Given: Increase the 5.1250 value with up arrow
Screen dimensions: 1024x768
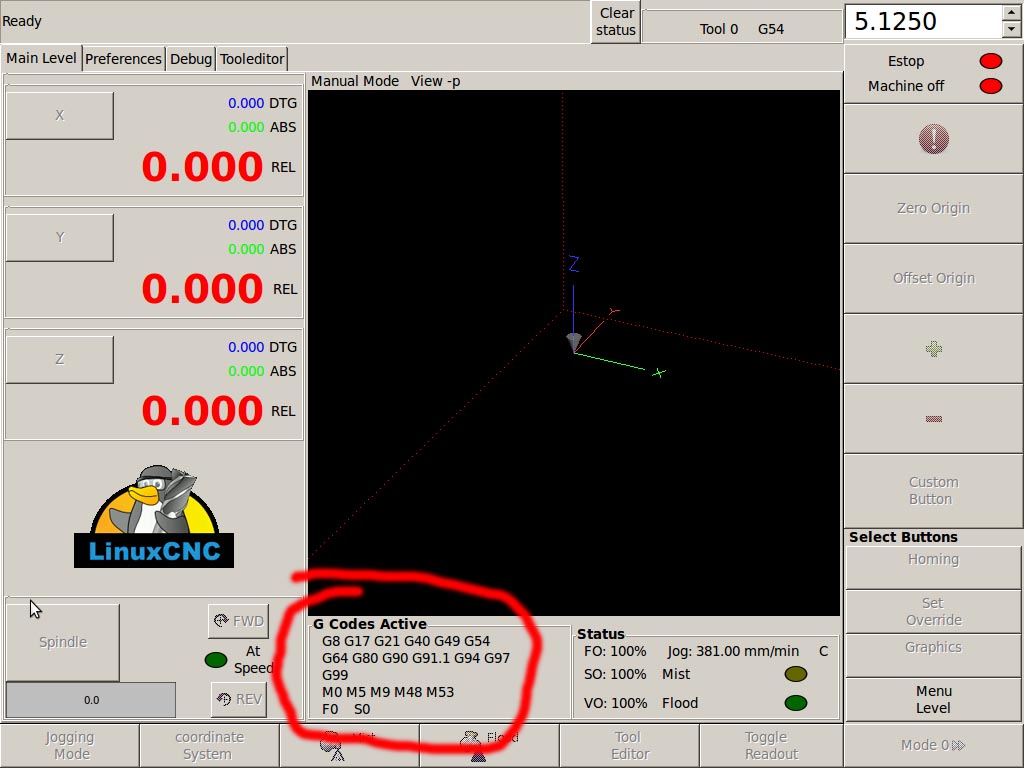Looking at the screenshot, I should click(x=1011, y=13).
